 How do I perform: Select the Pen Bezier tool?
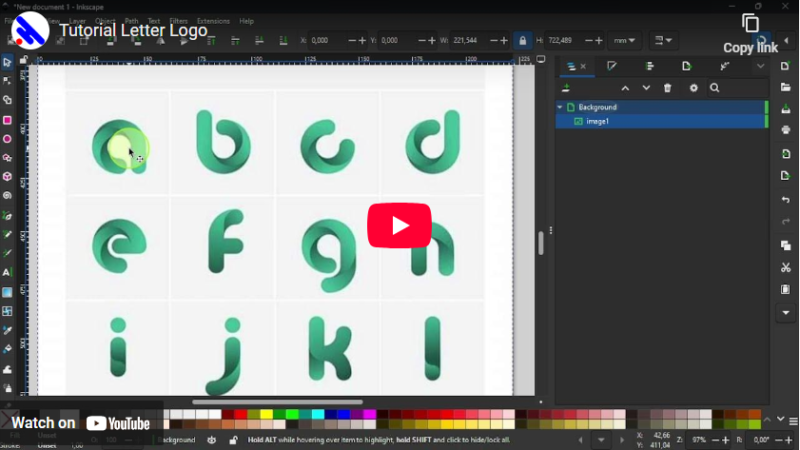7,215
